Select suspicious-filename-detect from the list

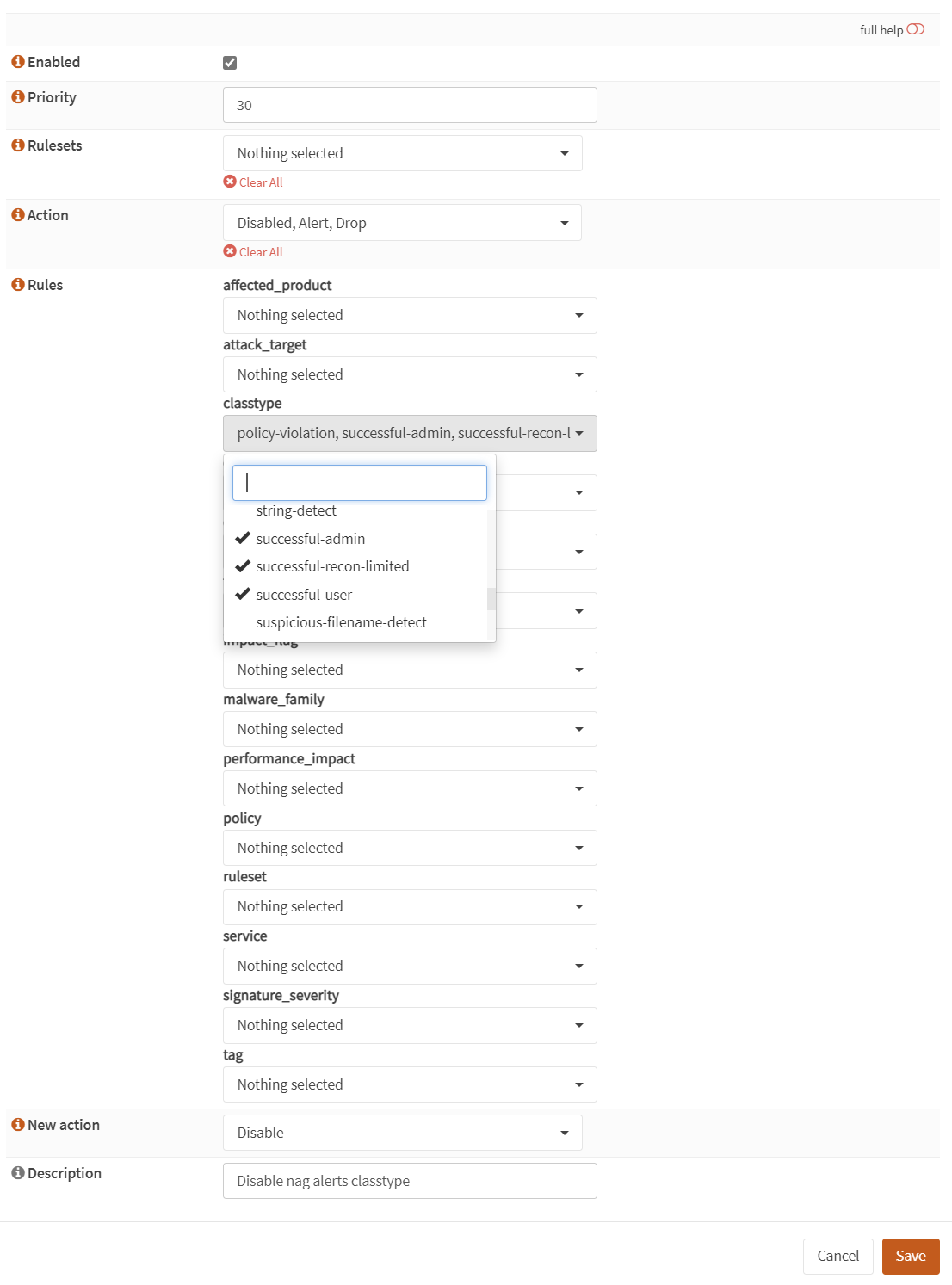pos(341,621)
